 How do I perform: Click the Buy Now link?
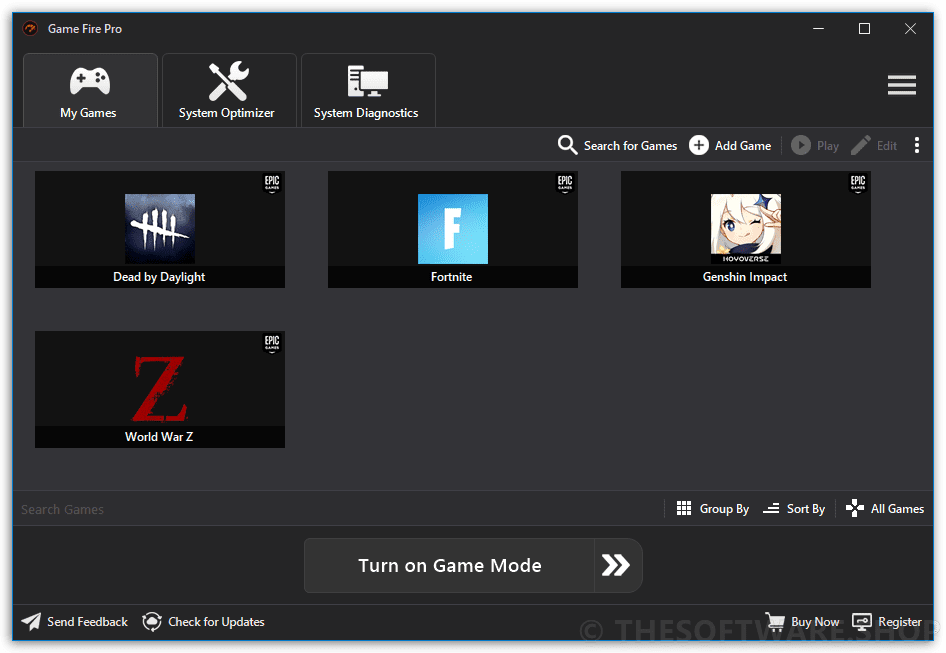(802, 622)
